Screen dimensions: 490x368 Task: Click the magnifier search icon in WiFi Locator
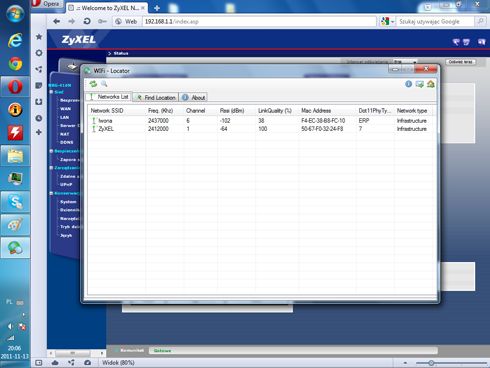(104, 84)
